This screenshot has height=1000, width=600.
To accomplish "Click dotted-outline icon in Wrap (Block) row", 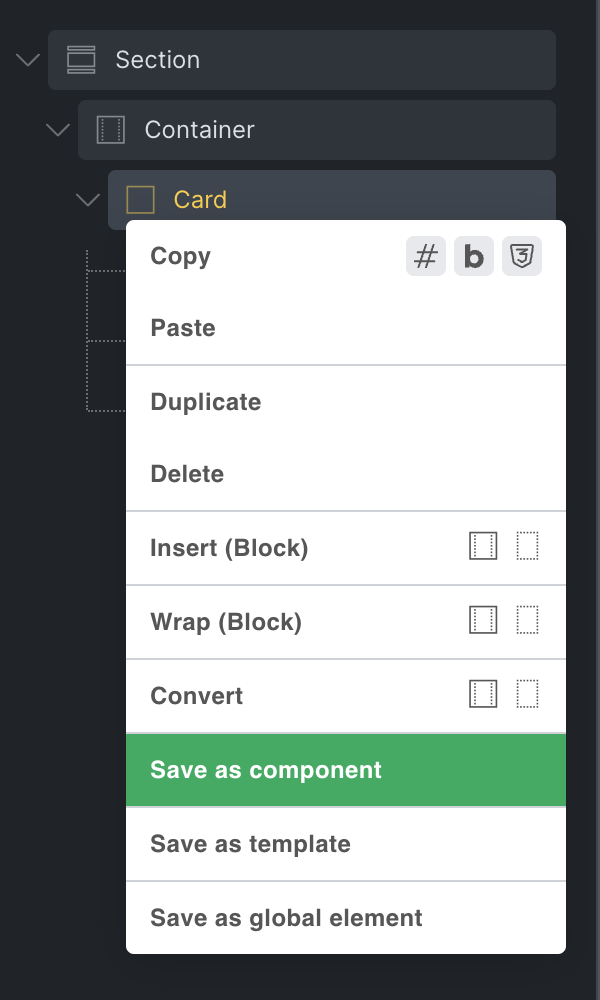I will 527,621.
